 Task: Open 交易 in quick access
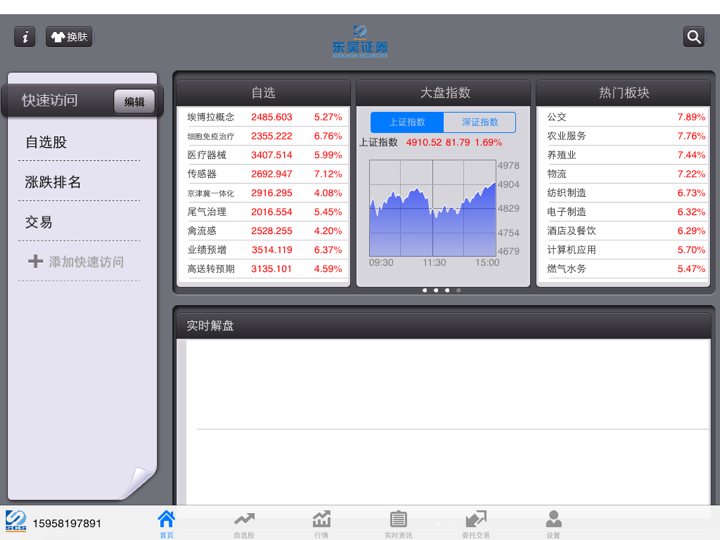[79, 222]
